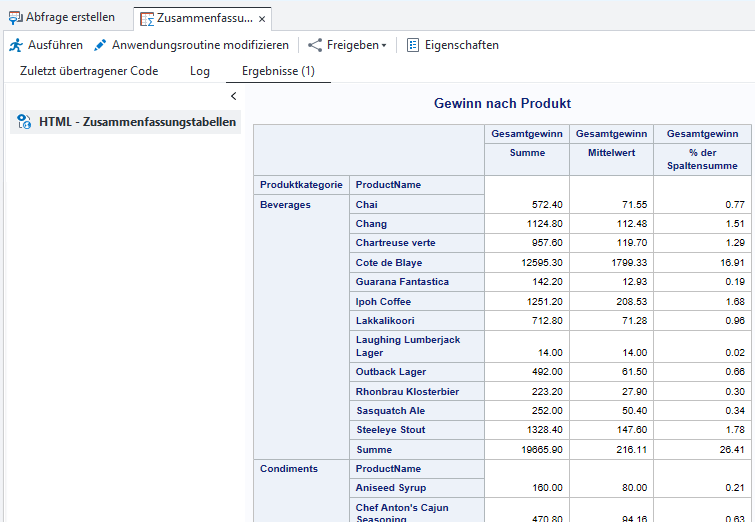The height and width of the screenshot is (522, 755).
Task: Click the running man Ausführen icon
Action: click(x=15, y=45)
